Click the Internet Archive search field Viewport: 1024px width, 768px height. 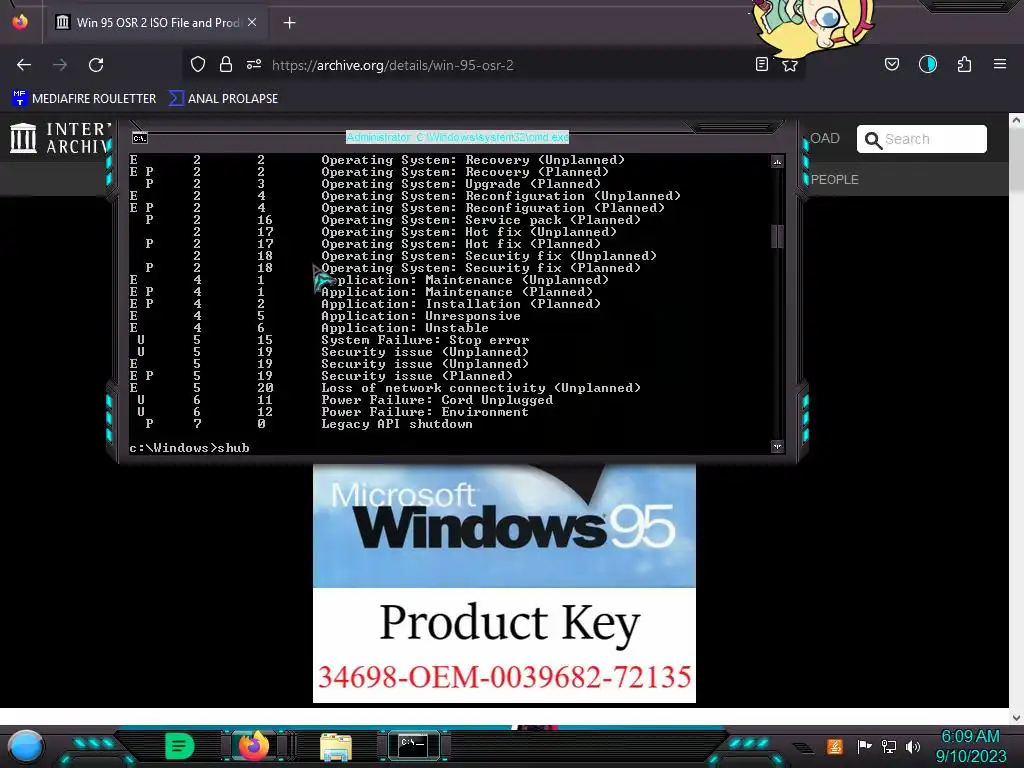(x=921, y=139)
